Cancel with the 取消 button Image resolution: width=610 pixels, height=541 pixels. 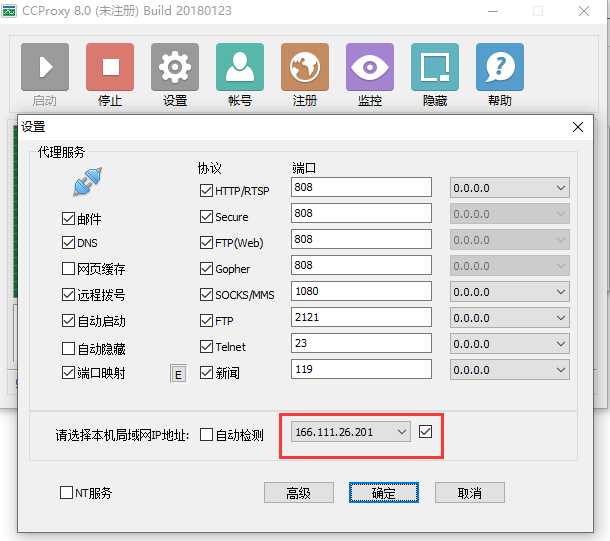pos(470,493)
